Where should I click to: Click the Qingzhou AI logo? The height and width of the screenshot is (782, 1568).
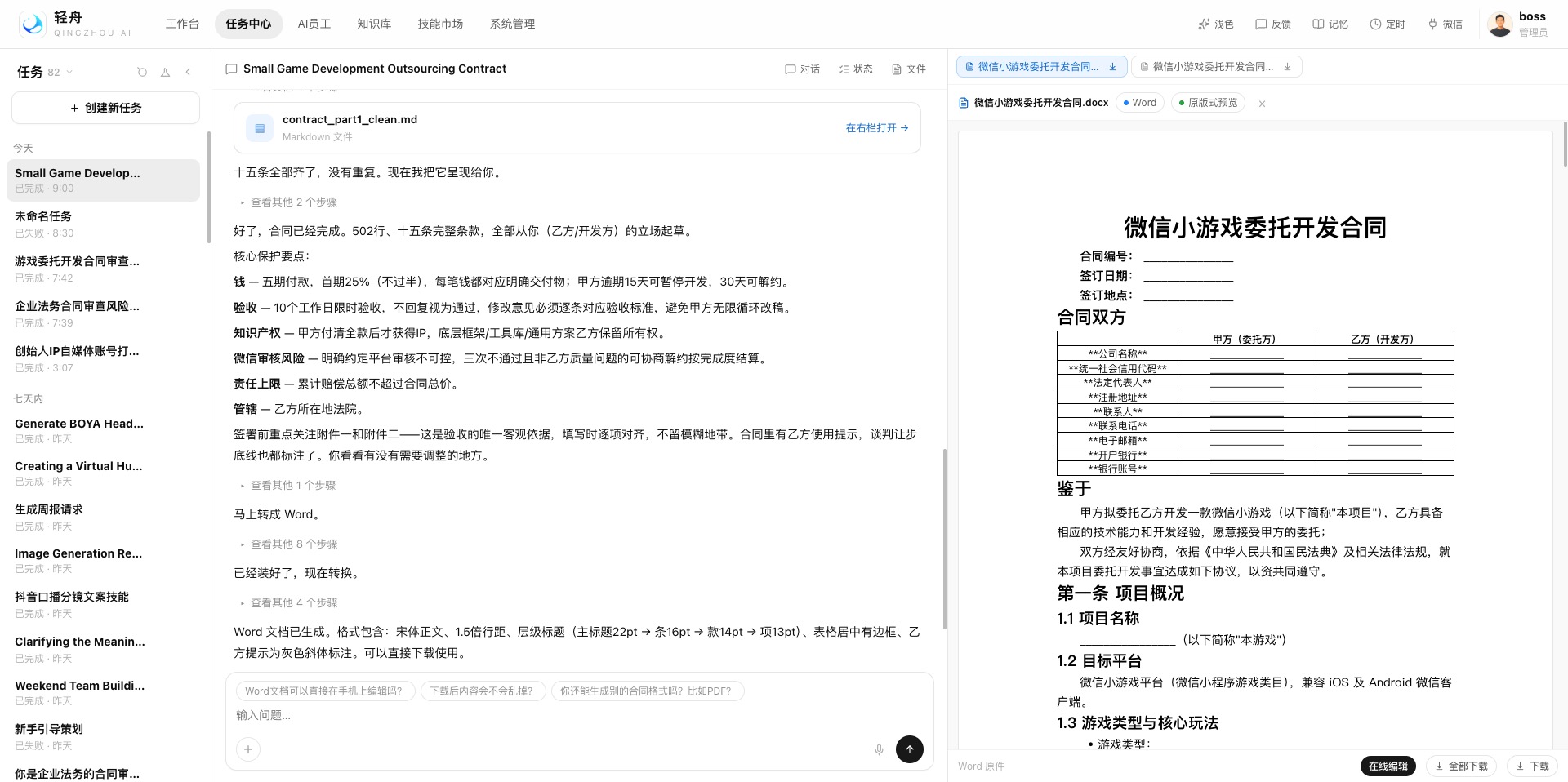pyautogui.click(x=33, y=24)
